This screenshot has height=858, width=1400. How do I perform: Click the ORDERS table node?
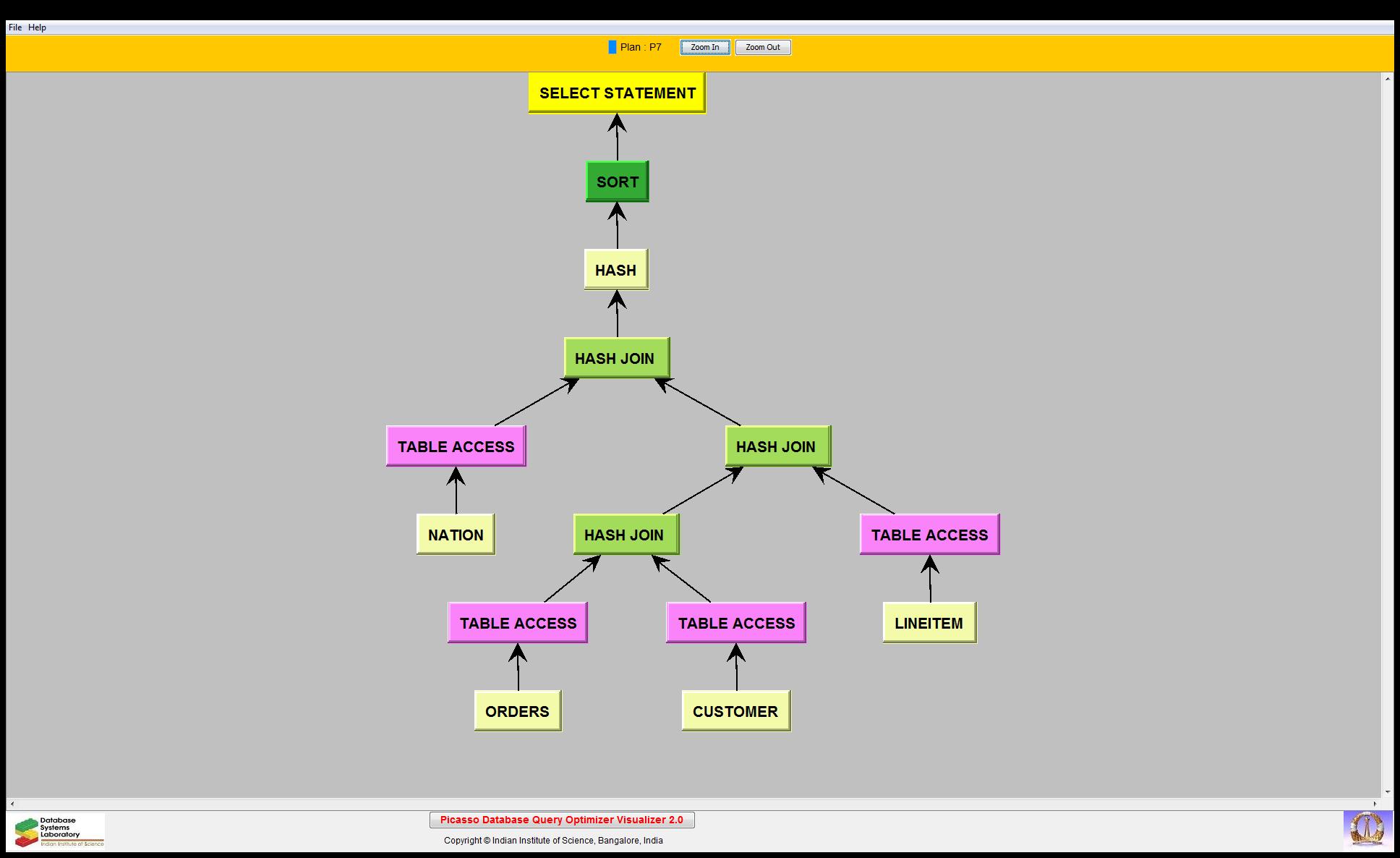[518, 711]
